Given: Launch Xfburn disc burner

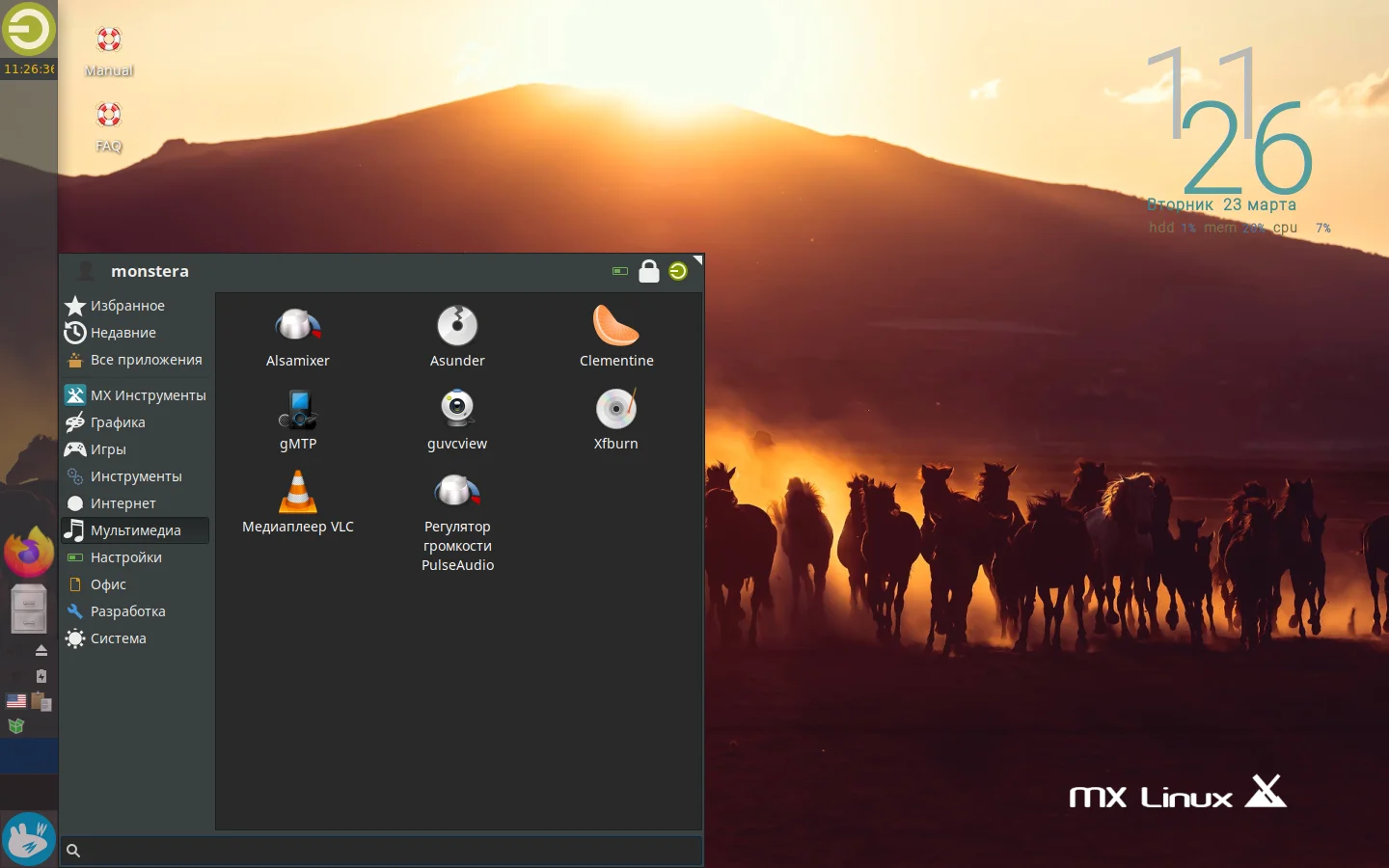Looking at the screenshot, I should pos(616,420).
